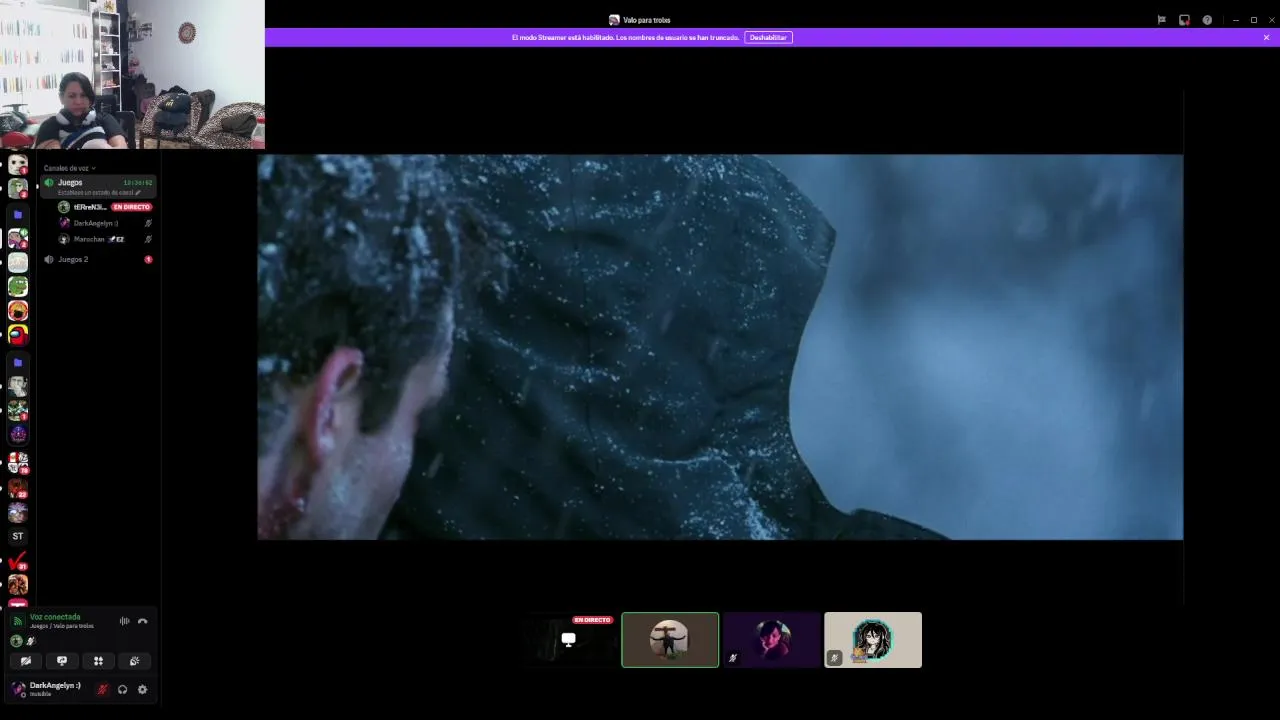Screen dimensions: 1280x720
Task: Disable streamer mode with the Deshabilitar button
Action: pos(768,37)
